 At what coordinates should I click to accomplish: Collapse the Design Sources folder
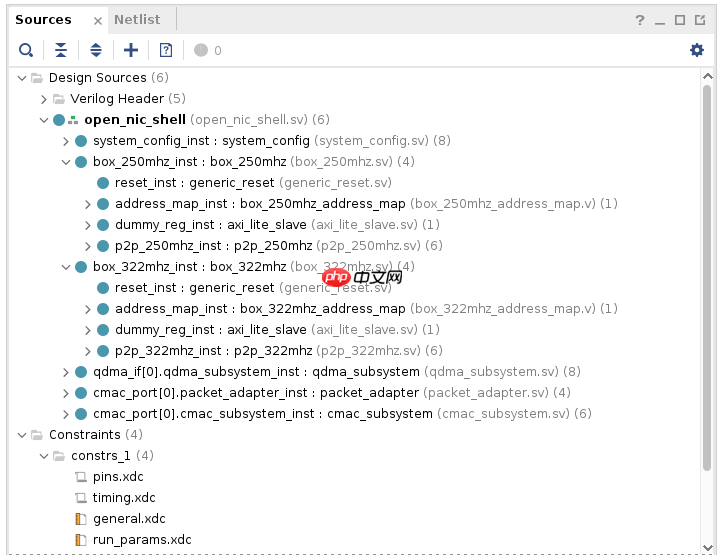coord(23,78)
